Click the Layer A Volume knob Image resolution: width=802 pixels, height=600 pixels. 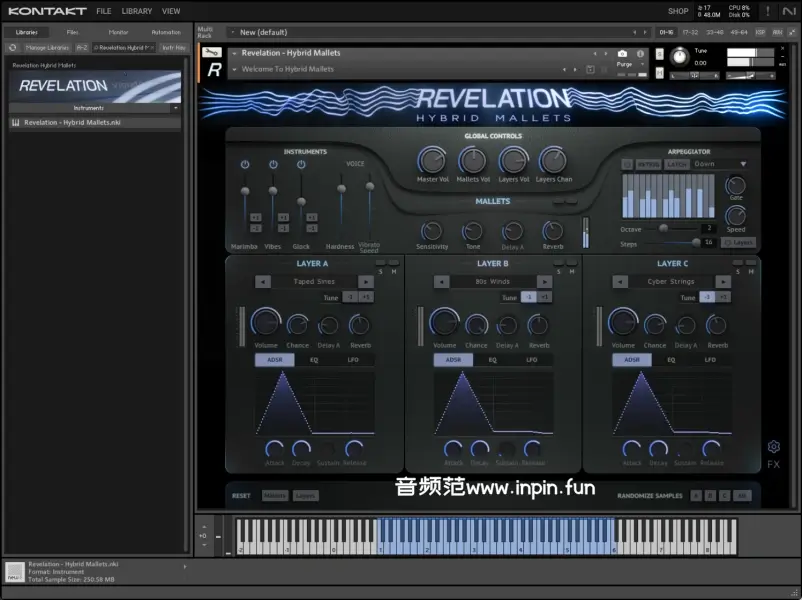(265, 322)
